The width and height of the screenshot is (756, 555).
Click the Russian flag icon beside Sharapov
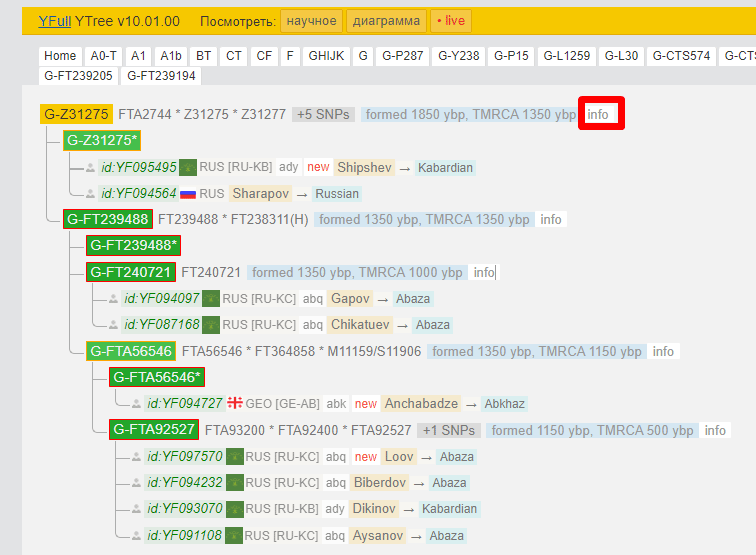click(187, 194)
